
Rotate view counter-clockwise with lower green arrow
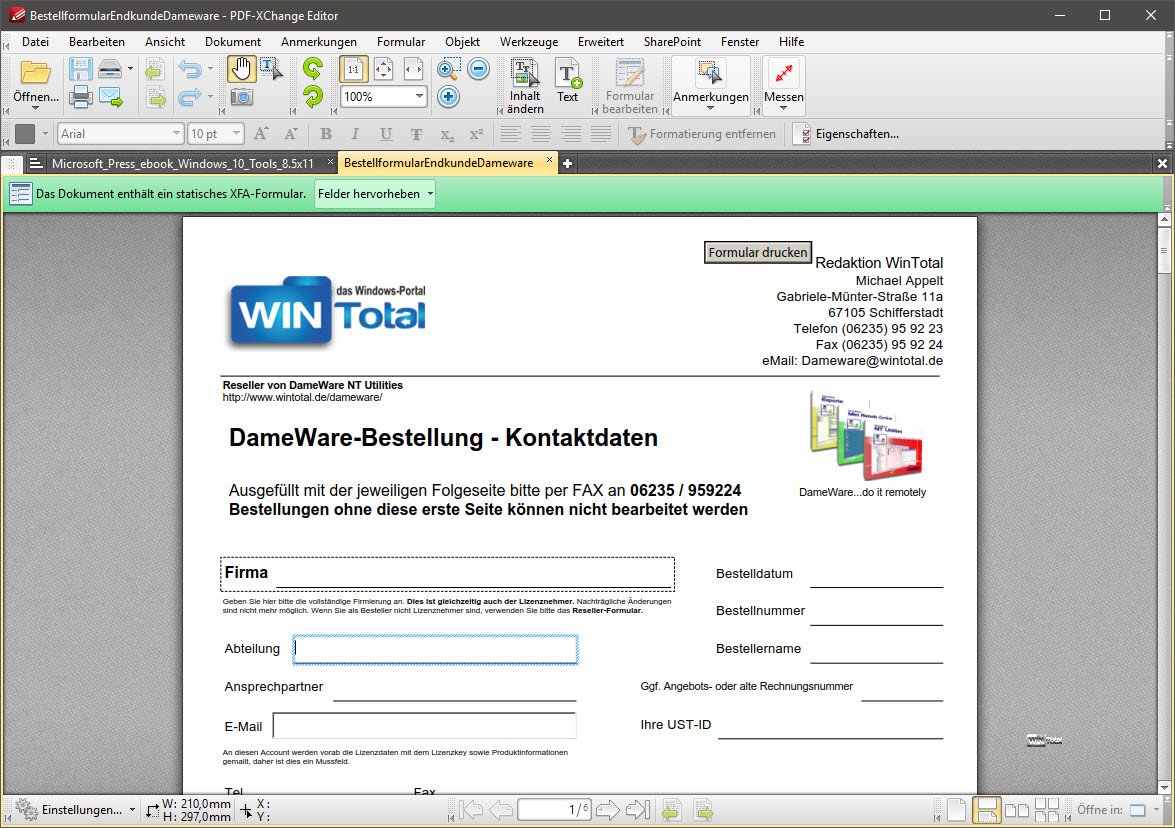(x=312, y=97)
